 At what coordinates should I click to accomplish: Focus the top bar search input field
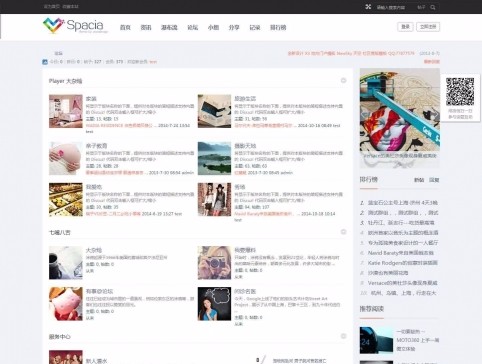[x=393, y=7]
